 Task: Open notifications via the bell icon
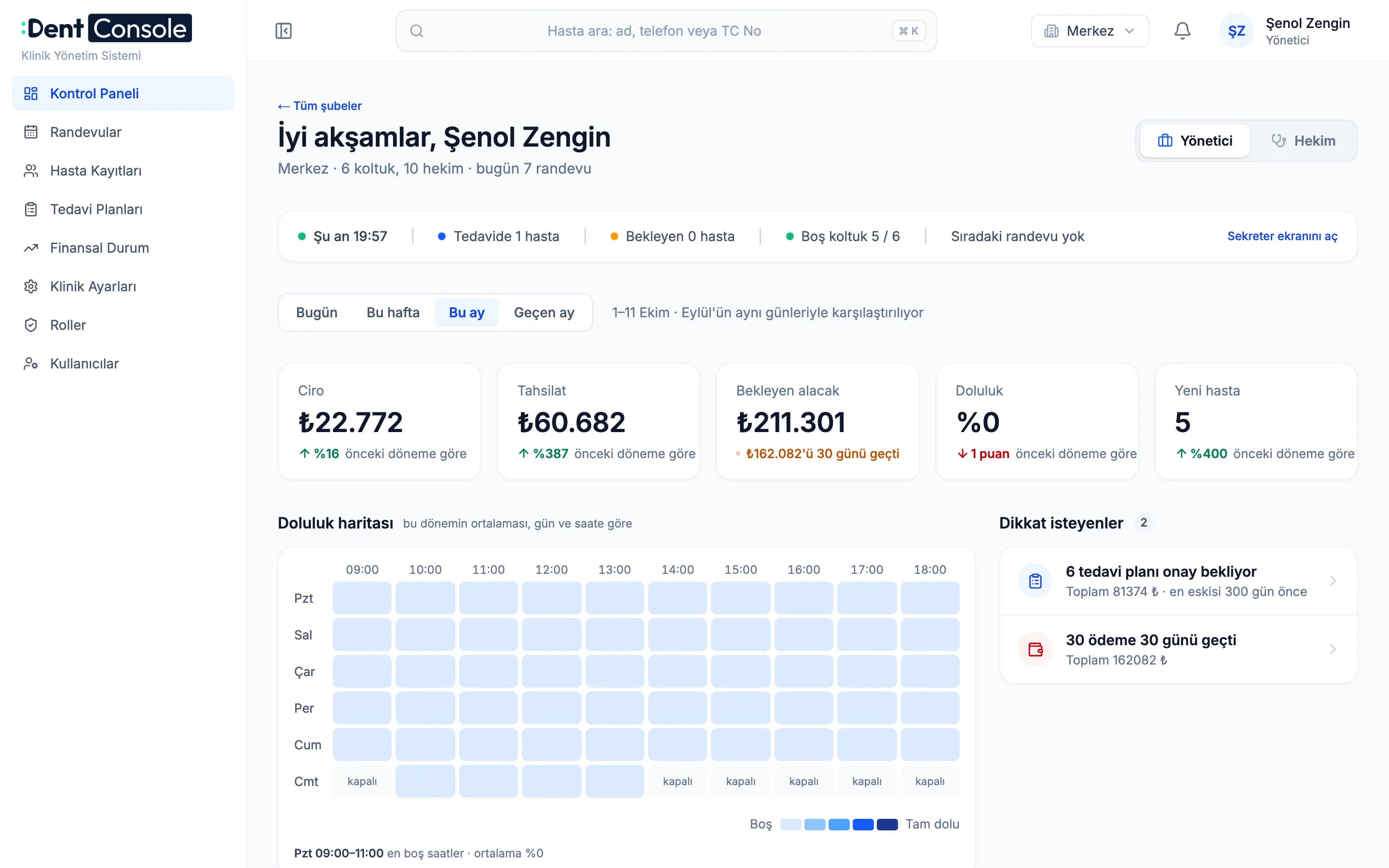pyautogui.click(x=1182, y=31)
